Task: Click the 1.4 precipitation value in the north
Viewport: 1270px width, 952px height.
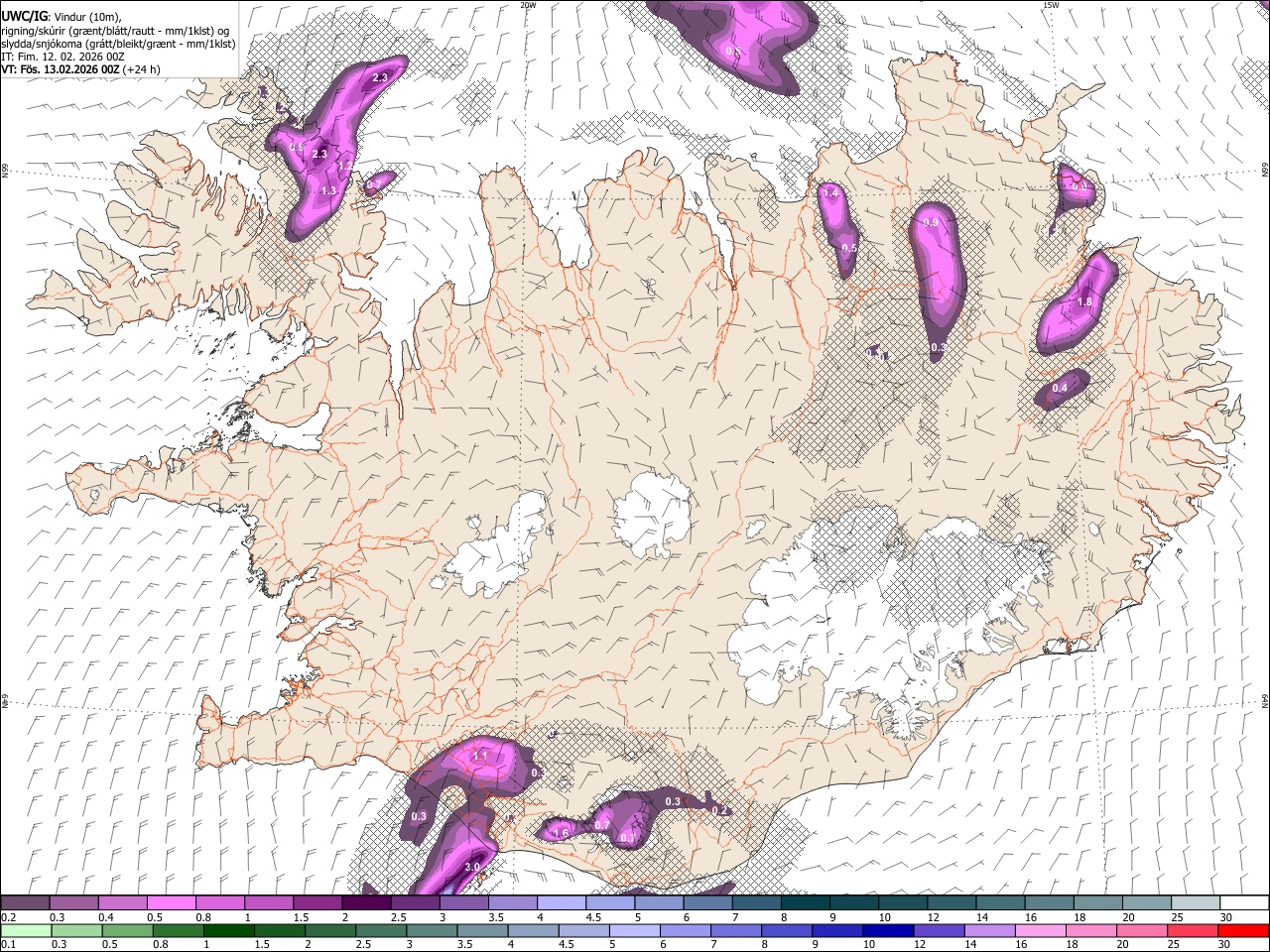Action: coord(831,192)
